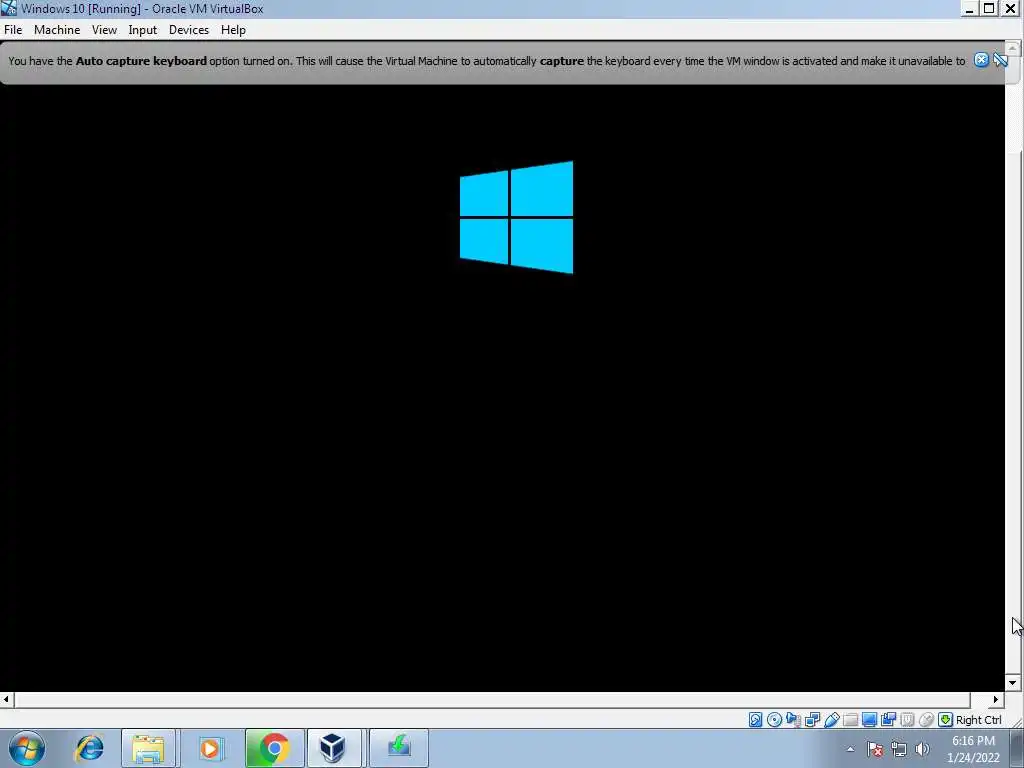Screen dimensions: 1024x768
Task: Open the File menu
Action: click(x=13, y=30)
